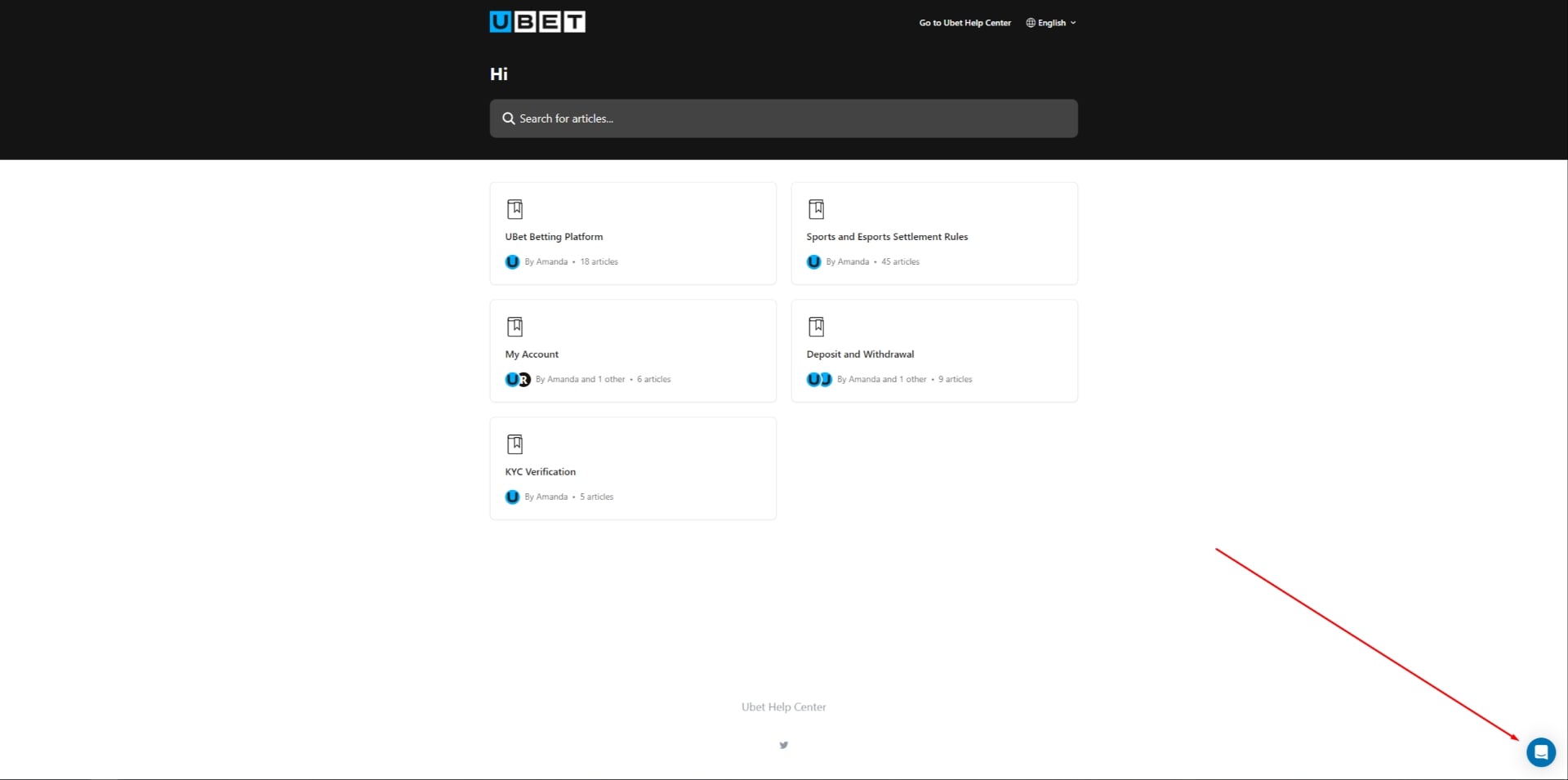Click Amanda's avatar under Sports and Esports

pos(813,262)
